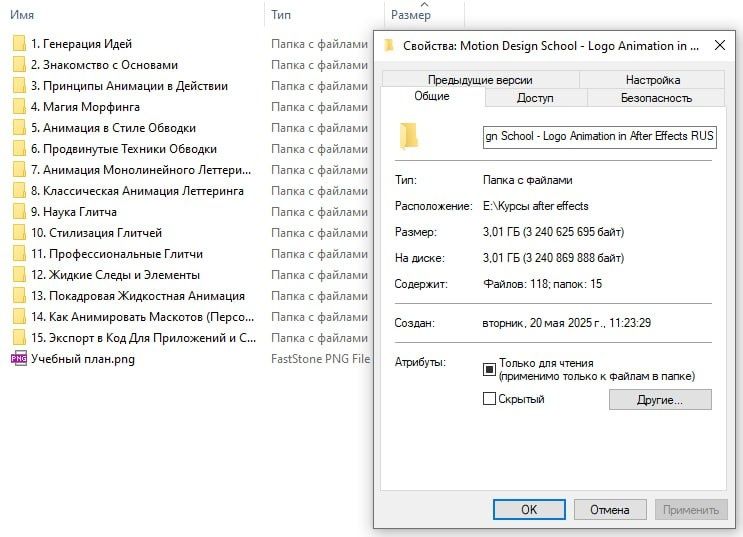Select the Общие tab
This screenshot has height=537, width=743.
pyautogui.click(x=432, y=96)
